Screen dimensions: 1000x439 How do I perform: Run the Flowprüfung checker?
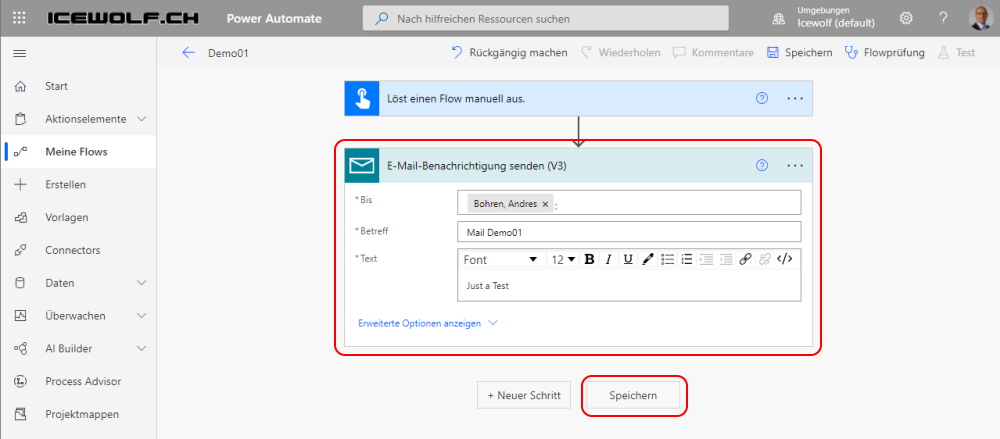(885, 53)
